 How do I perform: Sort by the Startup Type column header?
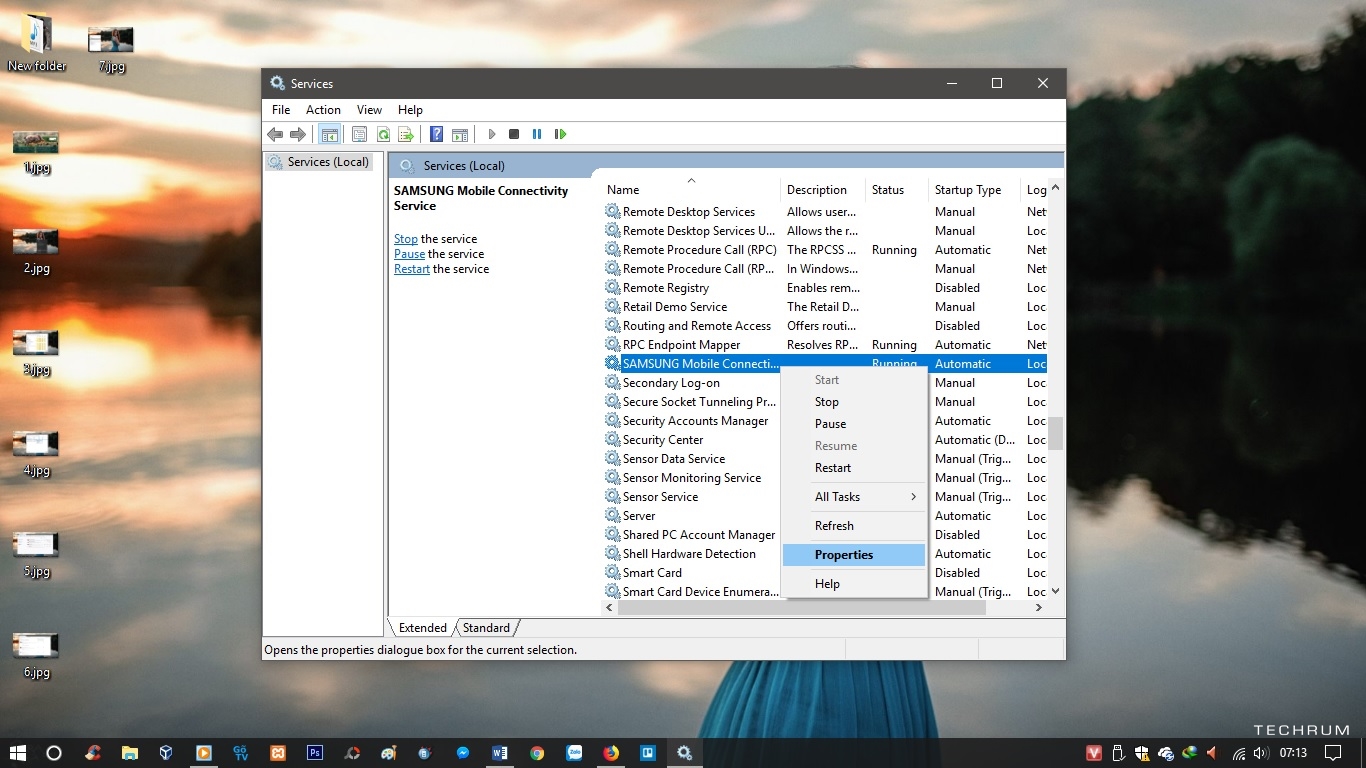(x=967, y=190)
